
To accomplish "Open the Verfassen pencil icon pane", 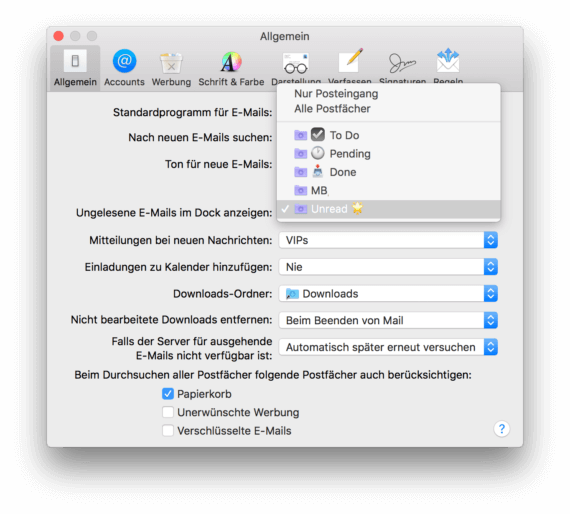I will [350, 66].
